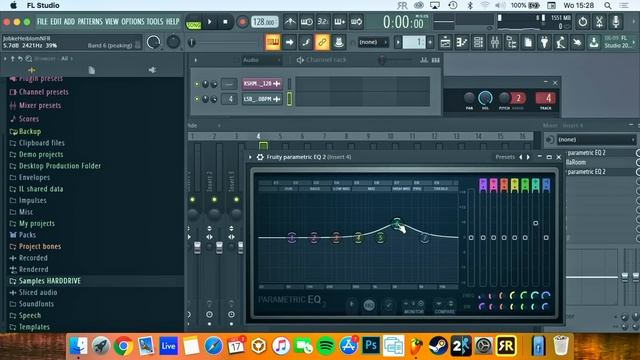This screenshot has height=360, width=640.
Task: Click the Stop button in transport
Action: click(x=225, y=22)
